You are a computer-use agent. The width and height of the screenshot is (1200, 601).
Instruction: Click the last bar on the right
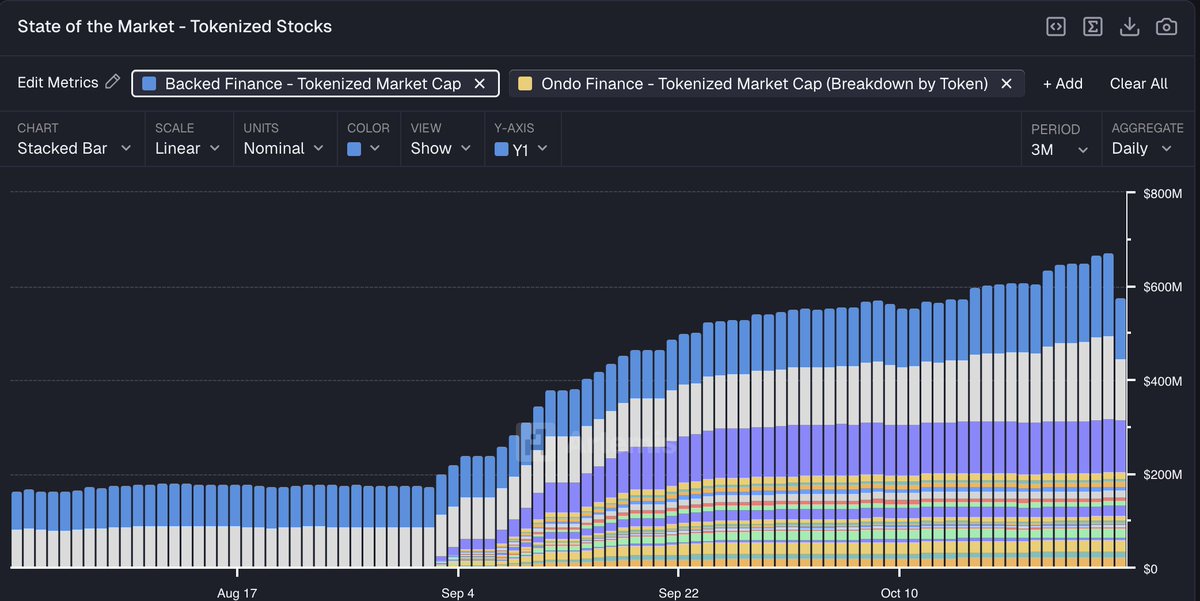1120,433
